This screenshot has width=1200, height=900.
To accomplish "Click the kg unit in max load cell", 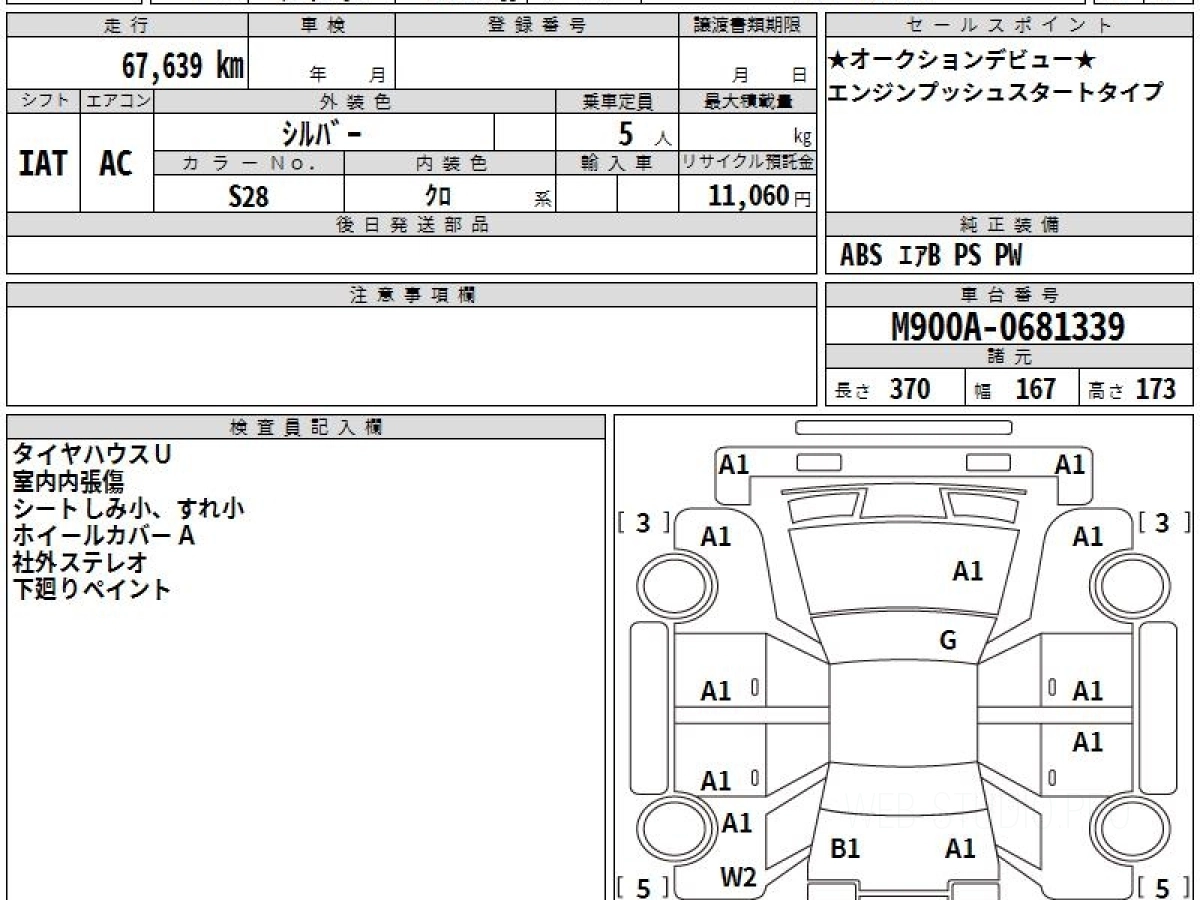I will [802, 138].
